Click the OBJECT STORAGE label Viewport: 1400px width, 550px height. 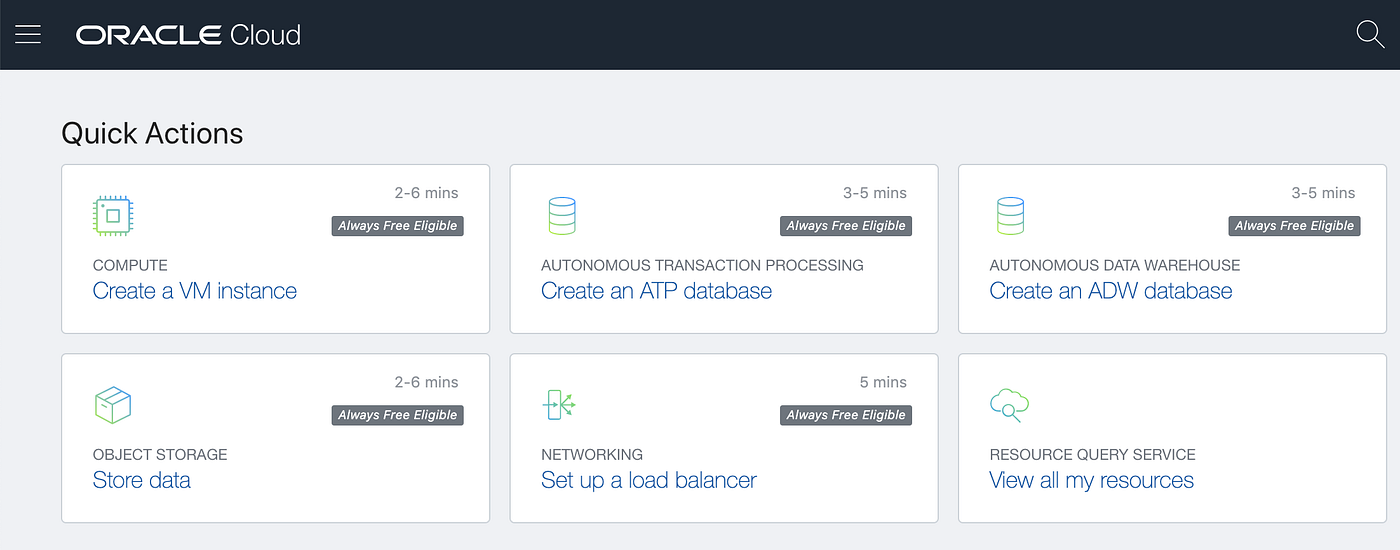(x=160, y=454)
